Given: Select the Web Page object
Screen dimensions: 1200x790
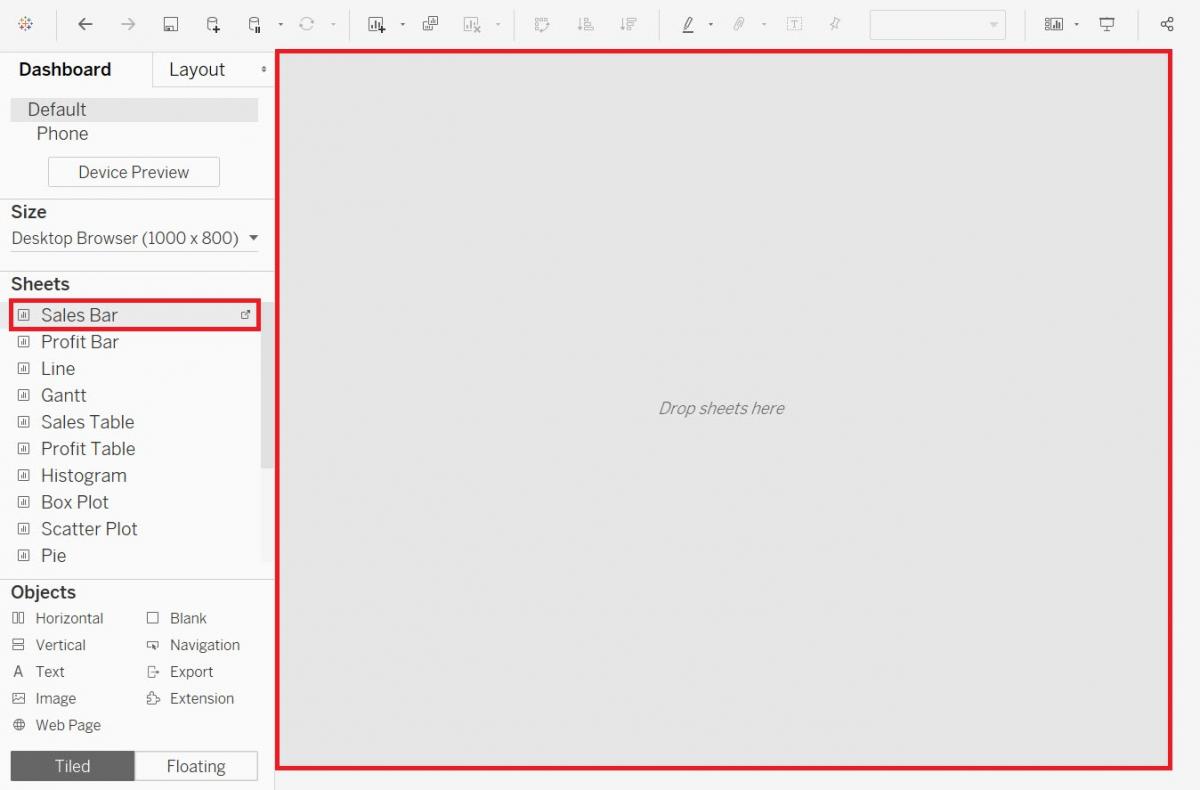Looking at the screenshot, I should tap(56, 725).
